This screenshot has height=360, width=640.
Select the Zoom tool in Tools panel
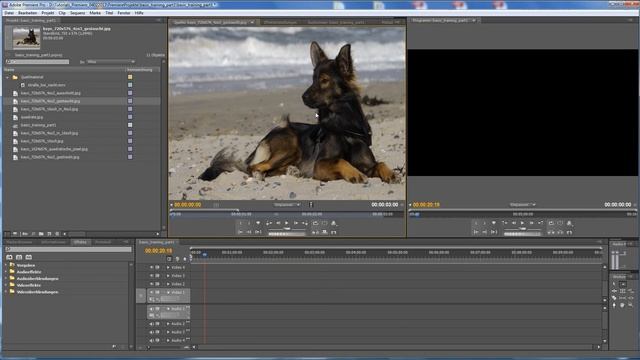tap(630, 305)
